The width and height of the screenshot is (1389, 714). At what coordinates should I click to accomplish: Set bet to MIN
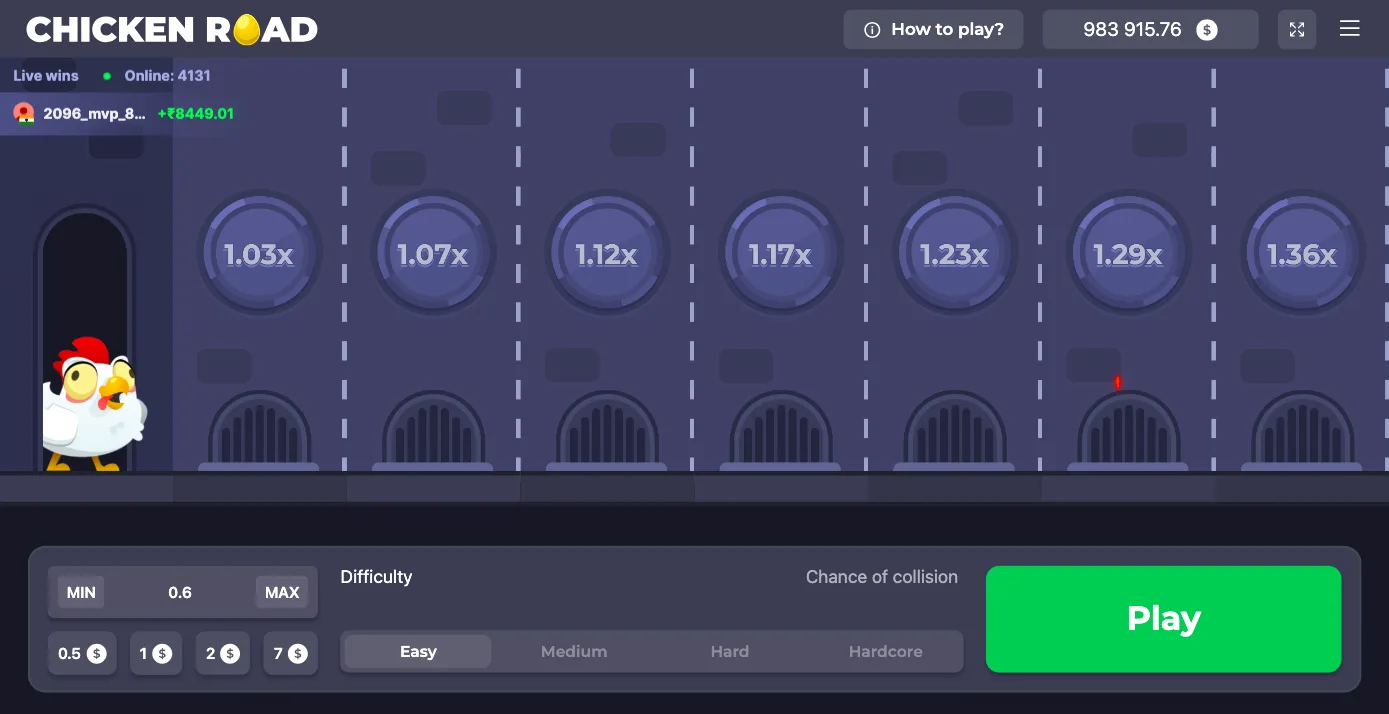point(81,592)
